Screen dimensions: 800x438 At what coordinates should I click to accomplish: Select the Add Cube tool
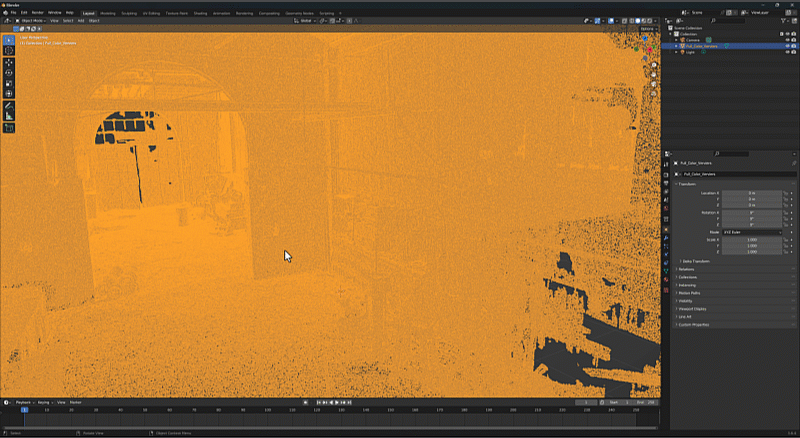point(9,128)
